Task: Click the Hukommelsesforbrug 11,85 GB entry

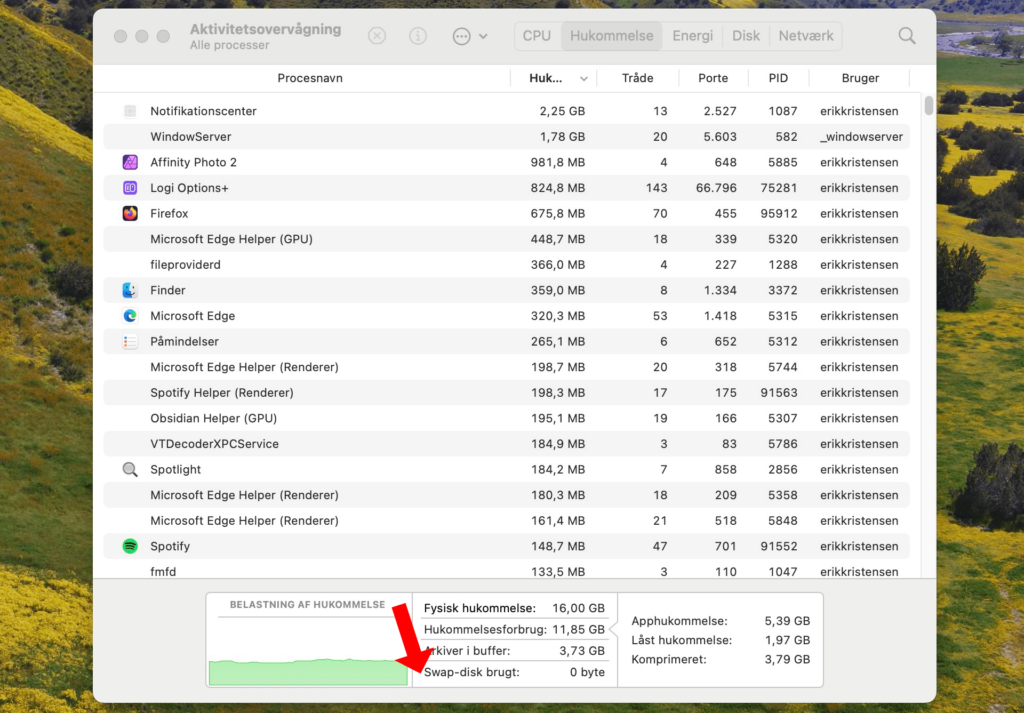Action: click(514, 629)
